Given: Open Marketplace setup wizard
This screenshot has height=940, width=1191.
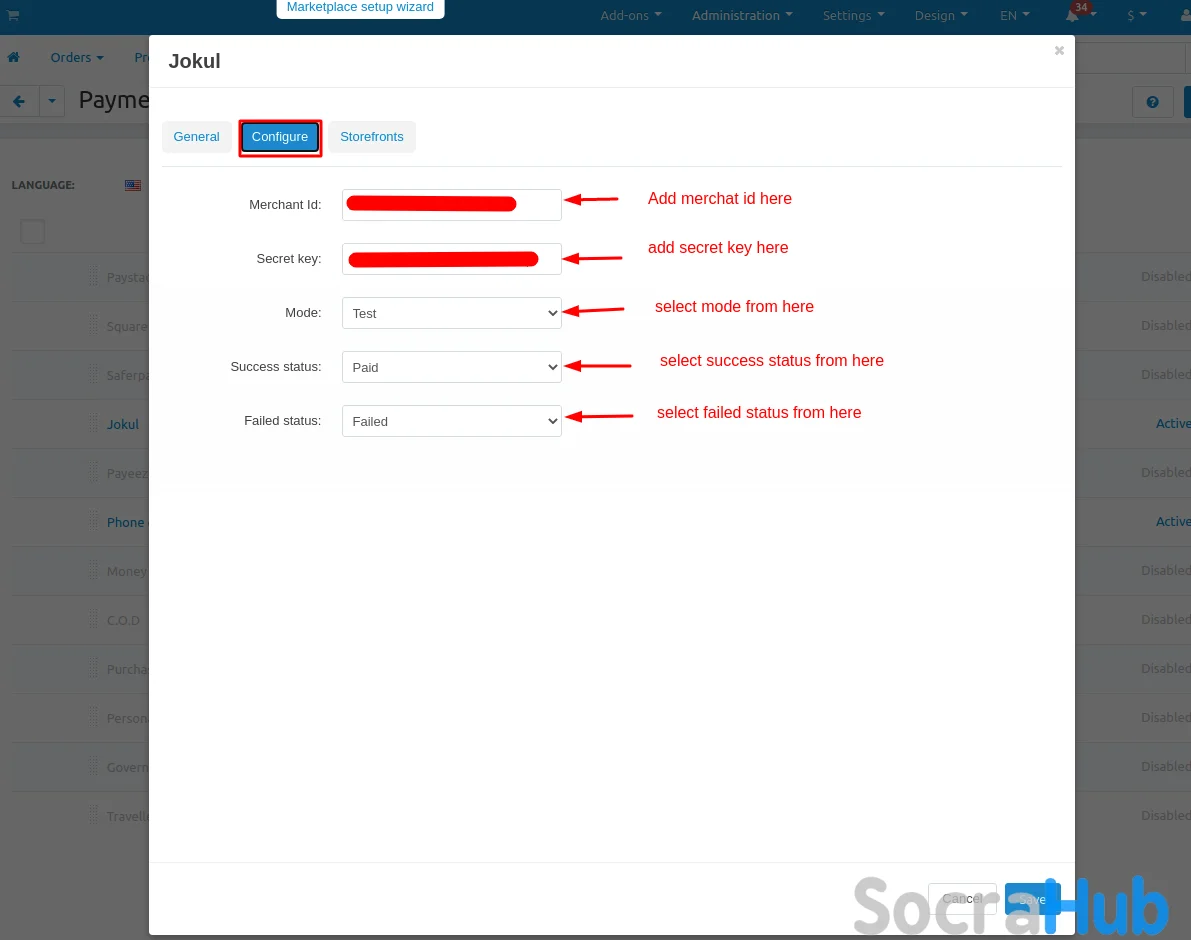Looking at the screenshot, I should click(x=360, y=8).
